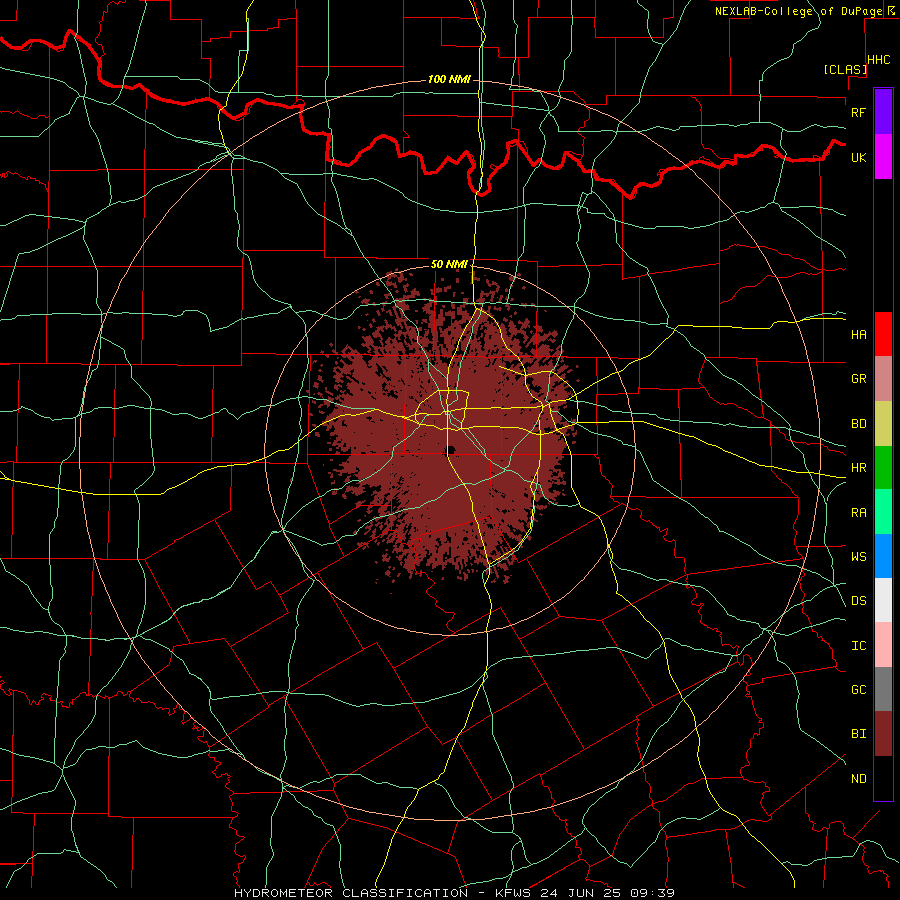Click the WS blue legend swatch
The image size is (900, 900).
click(x=883, y=556)
